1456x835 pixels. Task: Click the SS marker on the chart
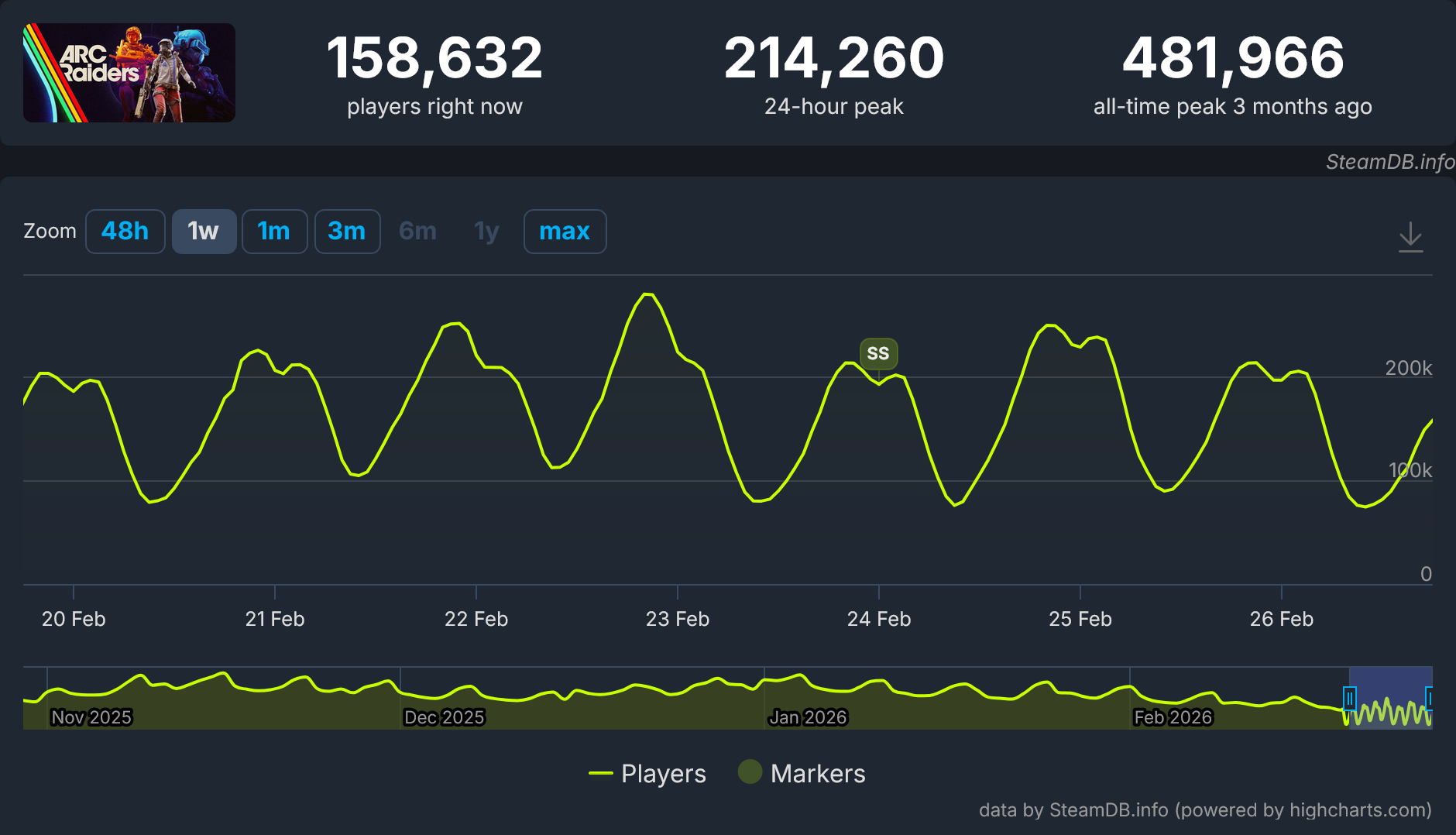(878, 353)
